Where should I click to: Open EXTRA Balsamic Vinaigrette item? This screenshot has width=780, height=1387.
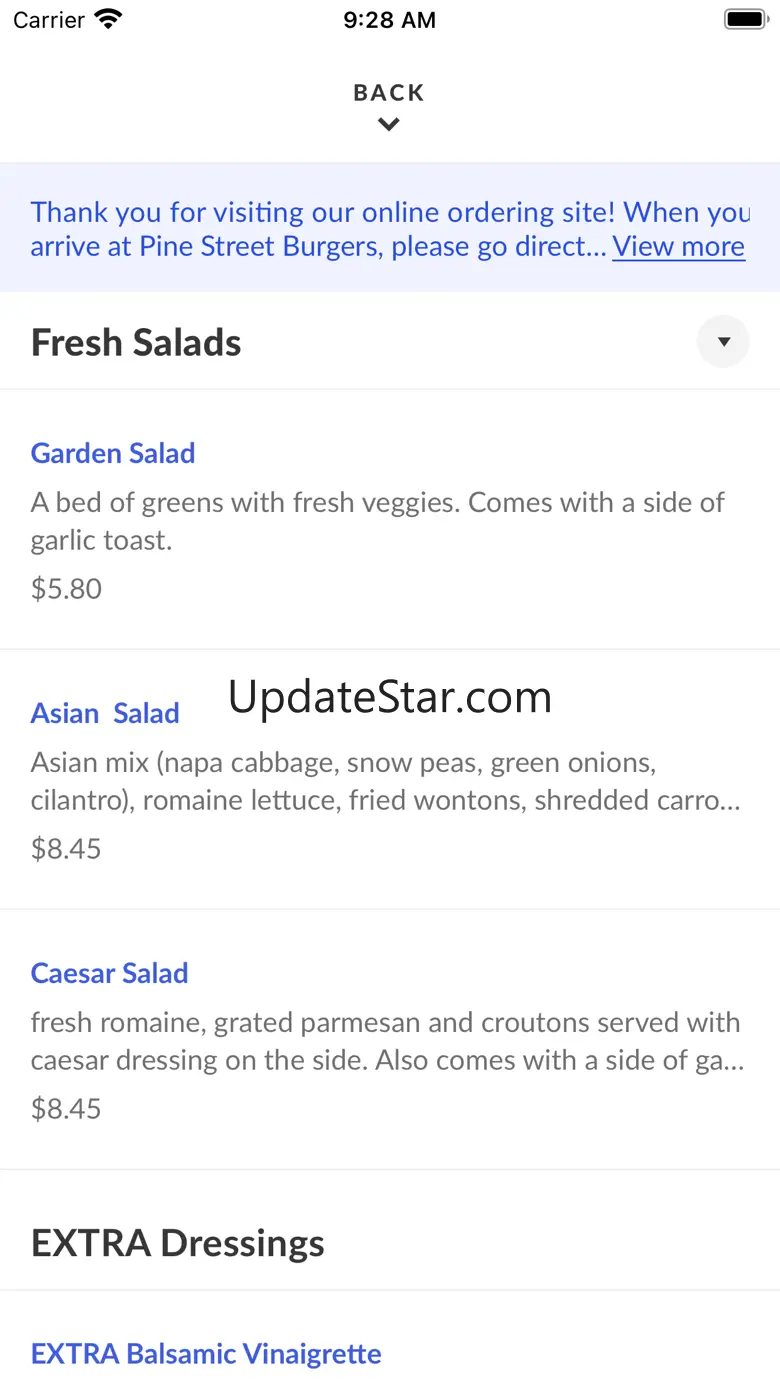[x=206, y=1353]
